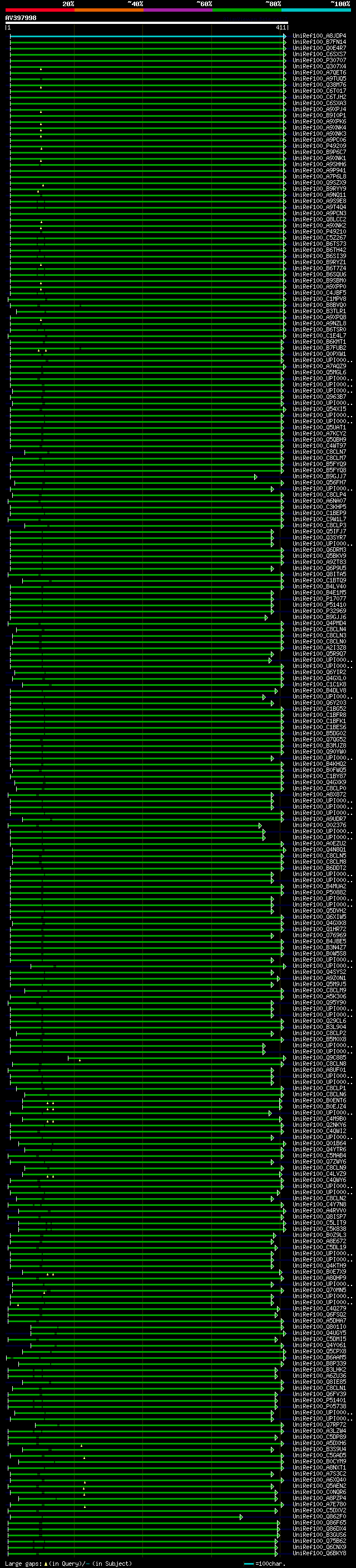Viewport: 356px width, 1568px height.
Task: Select label UniRef100_A4RVV0
Action: click(319, 1211)
